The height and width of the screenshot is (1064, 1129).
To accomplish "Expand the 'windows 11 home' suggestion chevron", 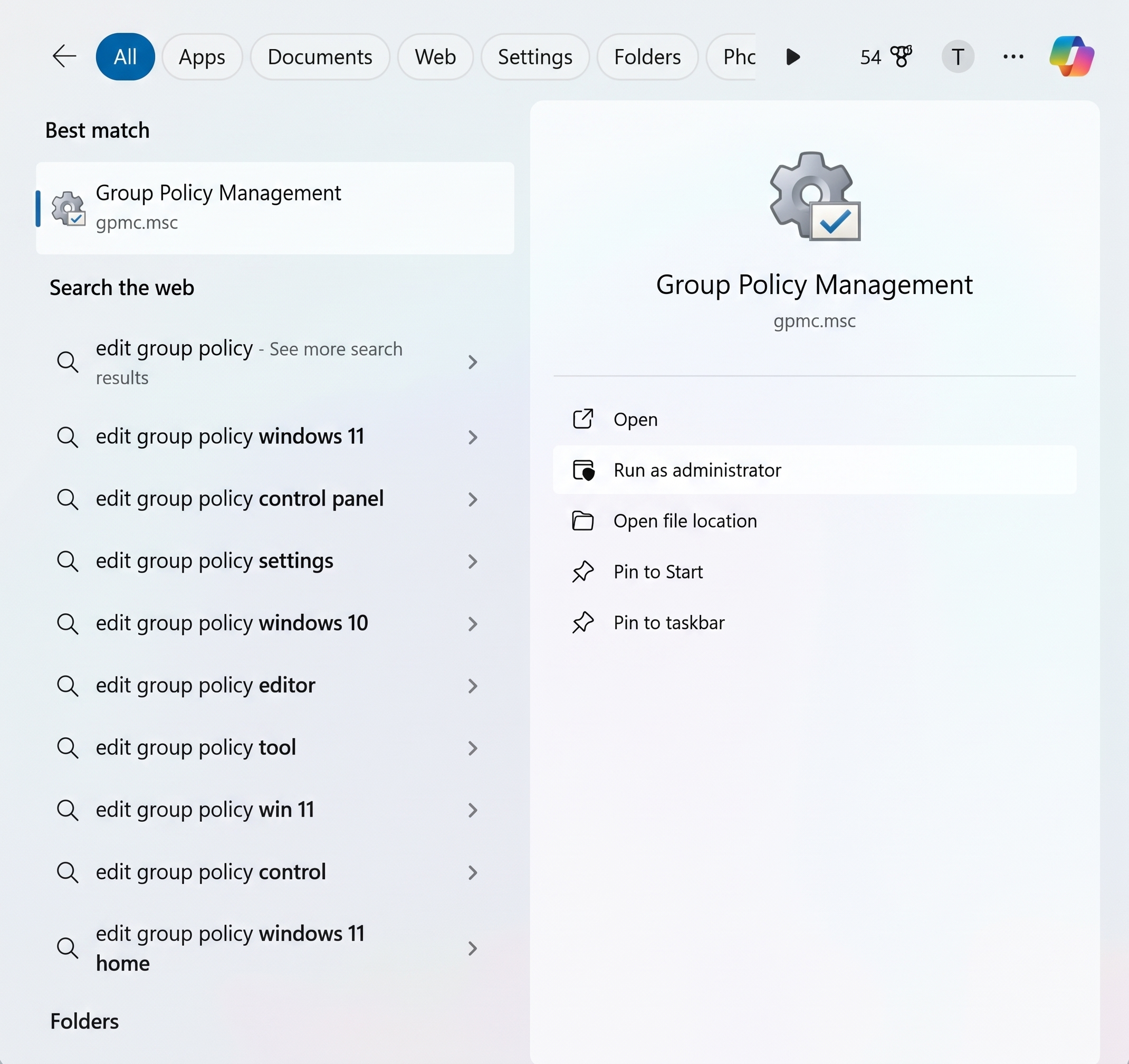I will click(x=473, y=948).
